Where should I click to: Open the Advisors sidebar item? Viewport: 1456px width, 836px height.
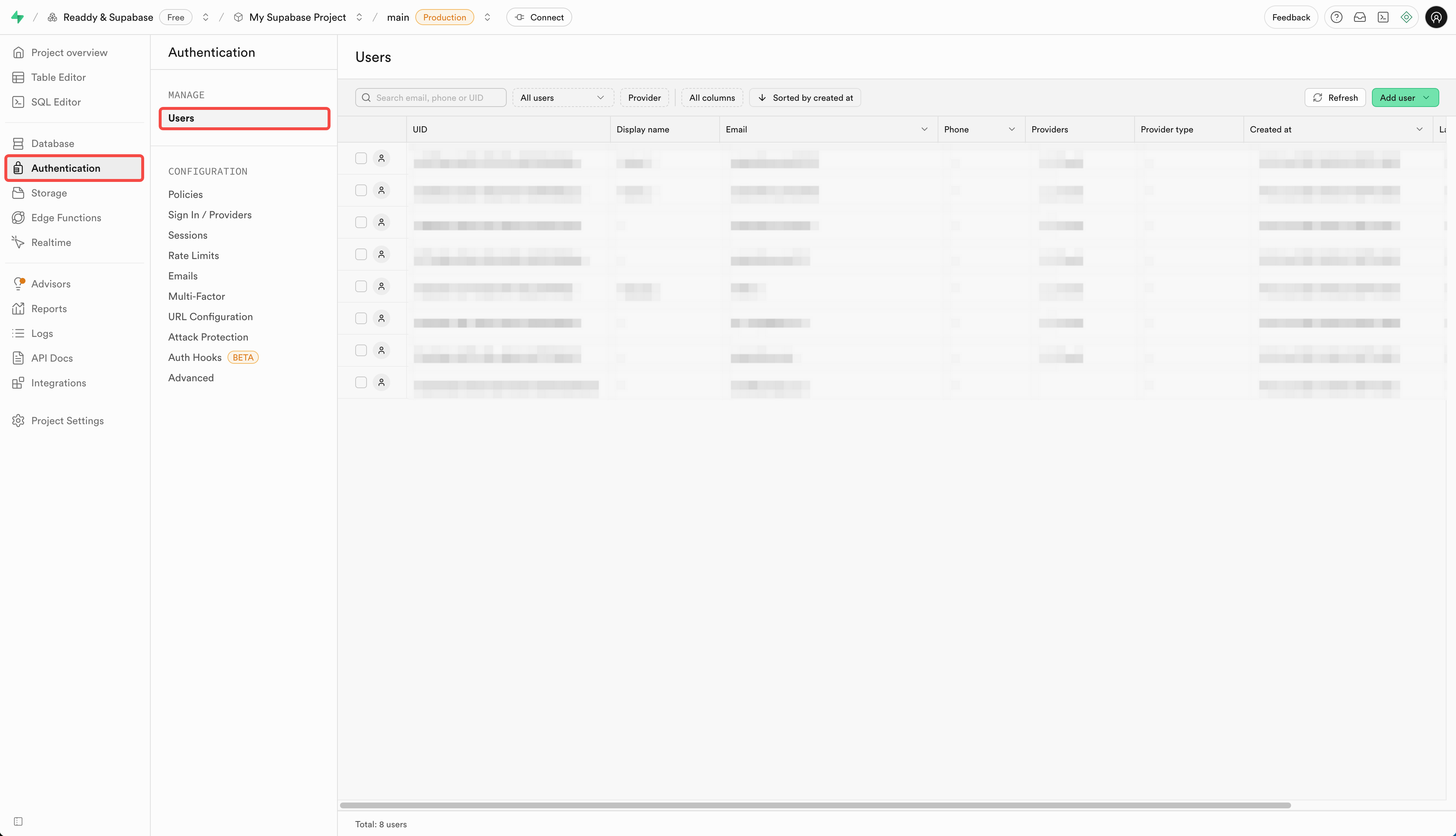point(51,284)
